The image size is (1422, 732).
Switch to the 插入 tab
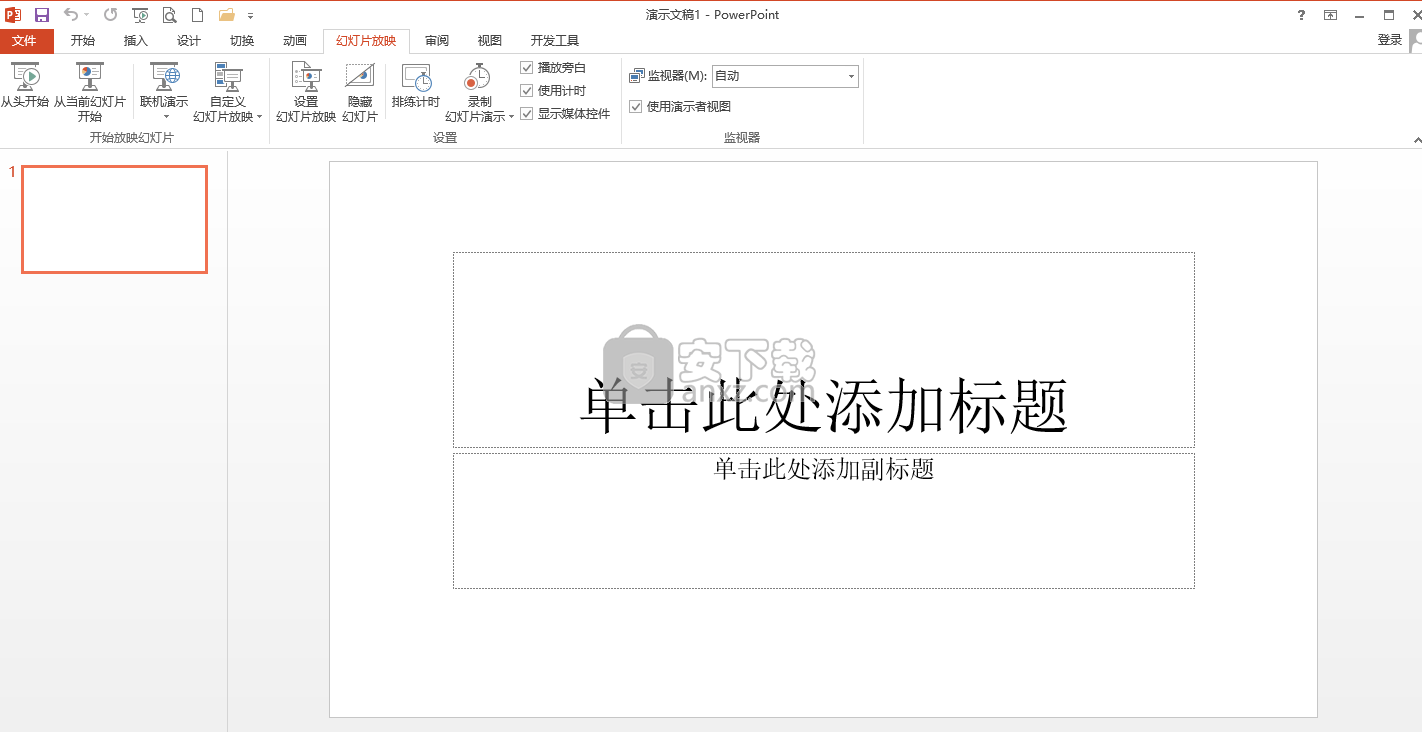coord(135,41)
